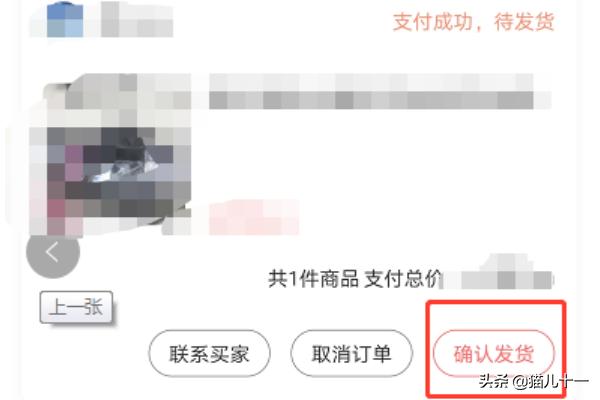
Task: Click the 支付总价 label
Action: [x=403, y=279]
